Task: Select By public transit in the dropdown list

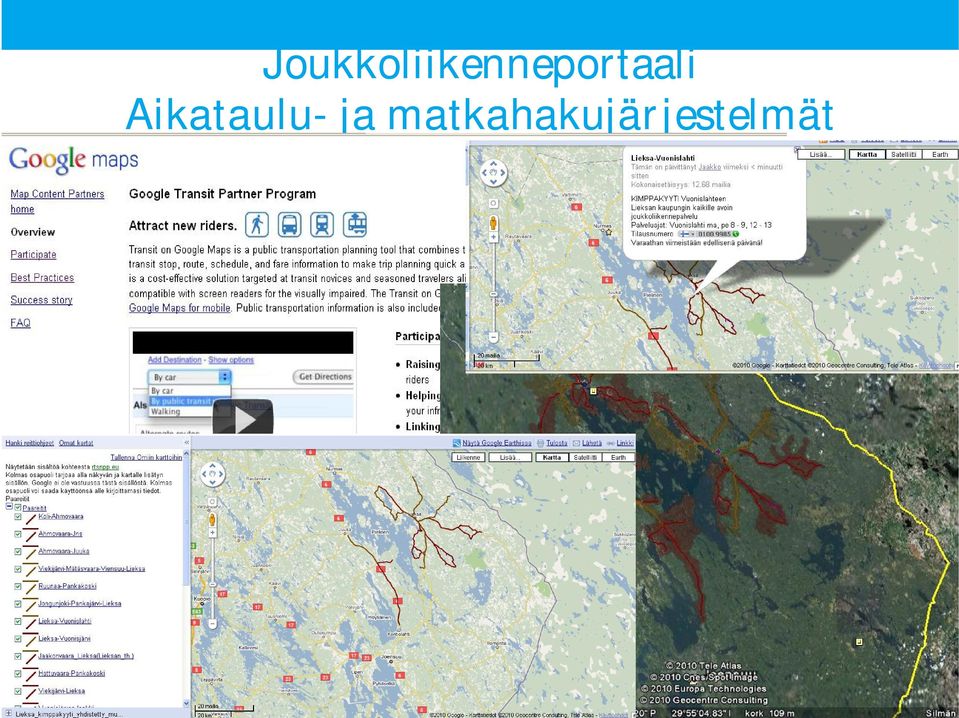Action: coord(181,401)
